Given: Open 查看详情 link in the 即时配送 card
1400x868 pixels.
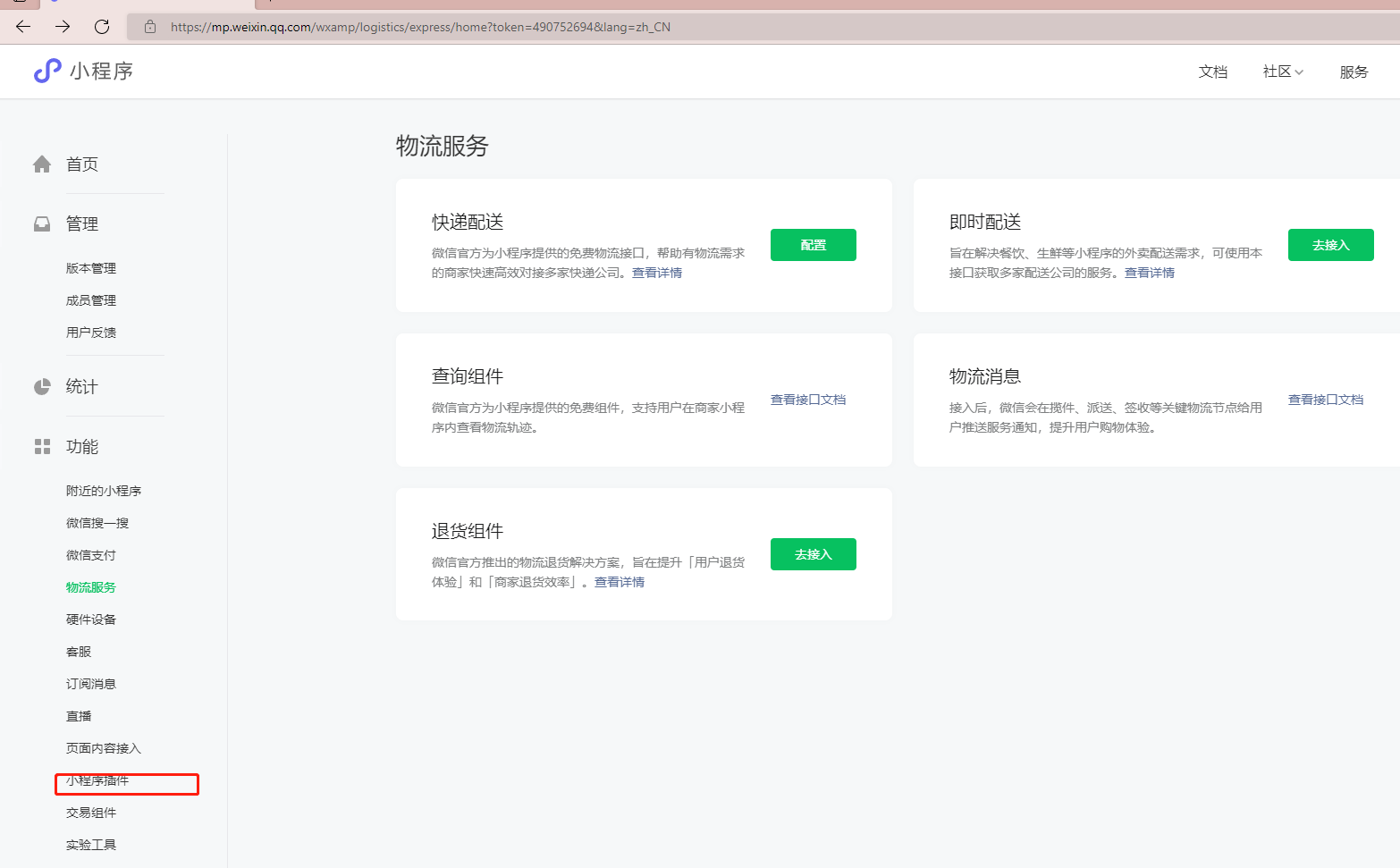Looking at the screenshot, I should coord(1150,273).
